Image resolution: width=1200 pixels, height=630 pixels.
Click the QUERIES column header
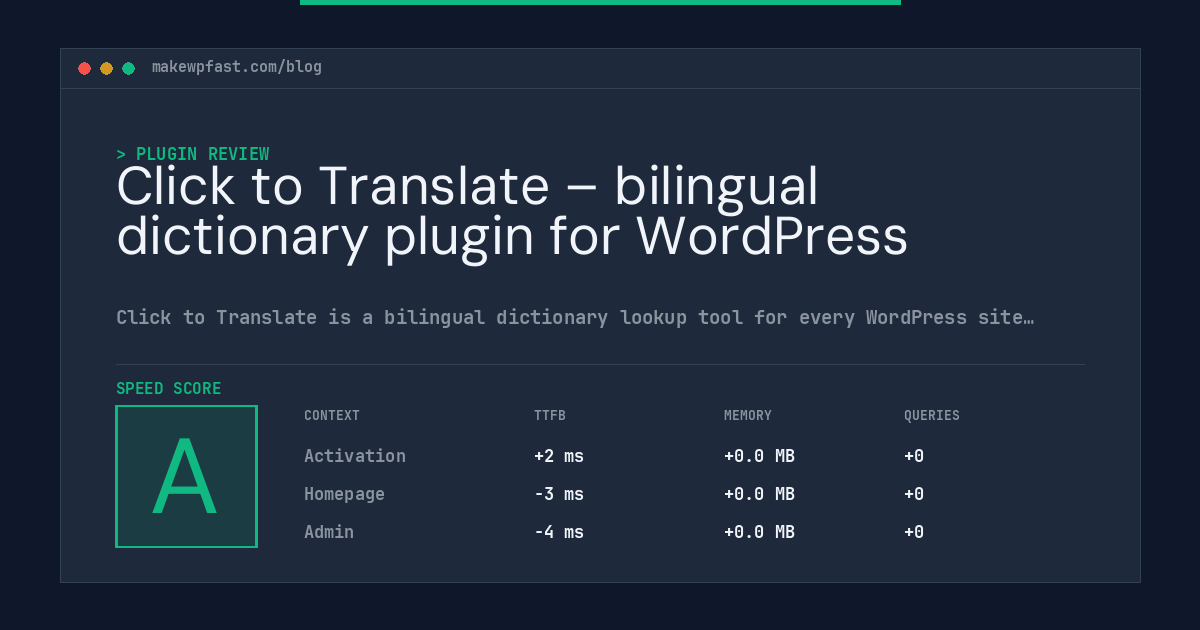coord(932,416)
